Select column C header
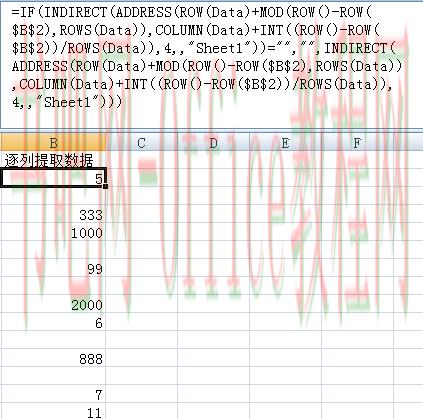The height and width of the screenshot is (419, 423). (141, 143)
